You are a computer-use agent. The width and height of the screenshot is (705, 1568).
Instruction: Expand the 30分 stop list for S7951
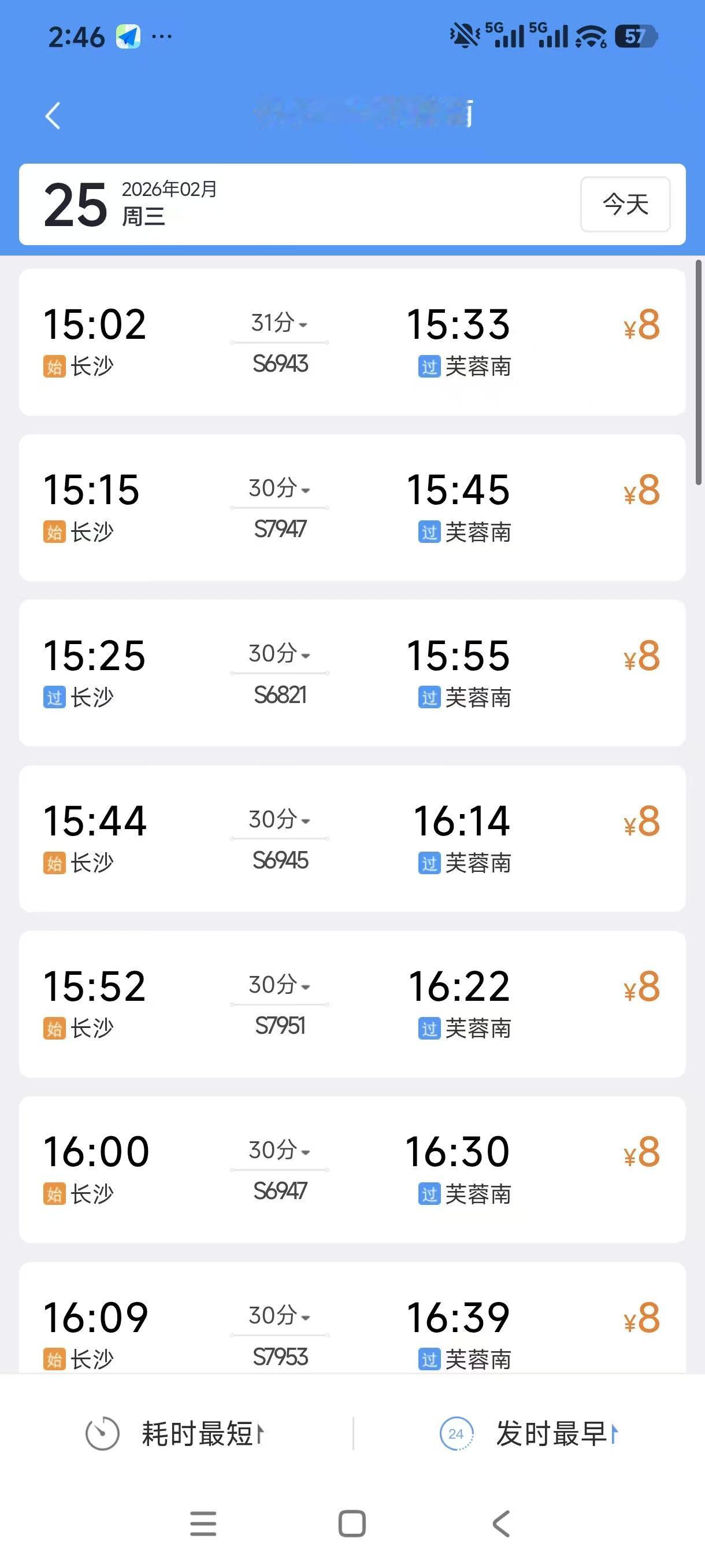pos(280,985)
